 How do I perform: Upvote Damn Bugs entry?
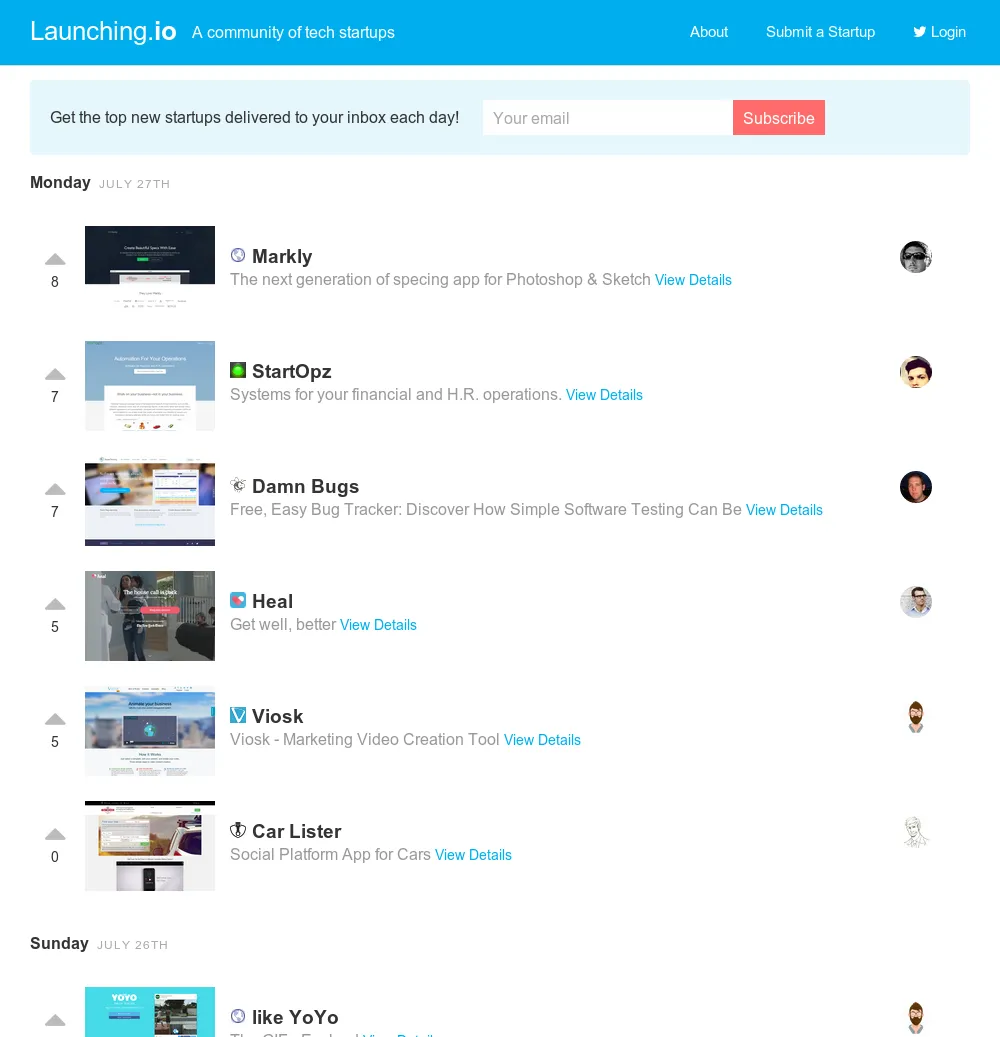(x=55, y=489)
